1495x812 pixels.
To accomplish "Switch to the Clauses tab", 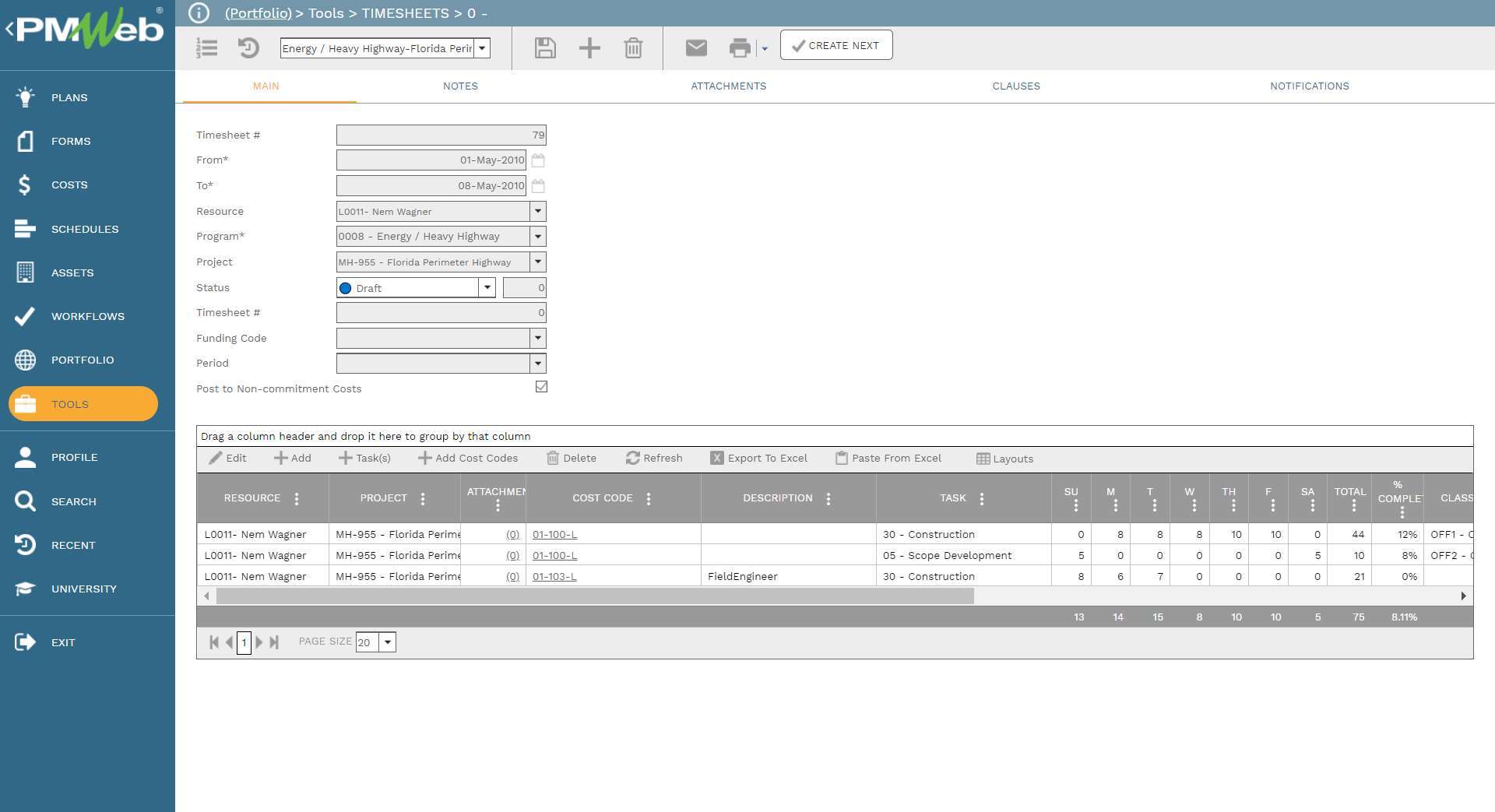I will 1016,86.
